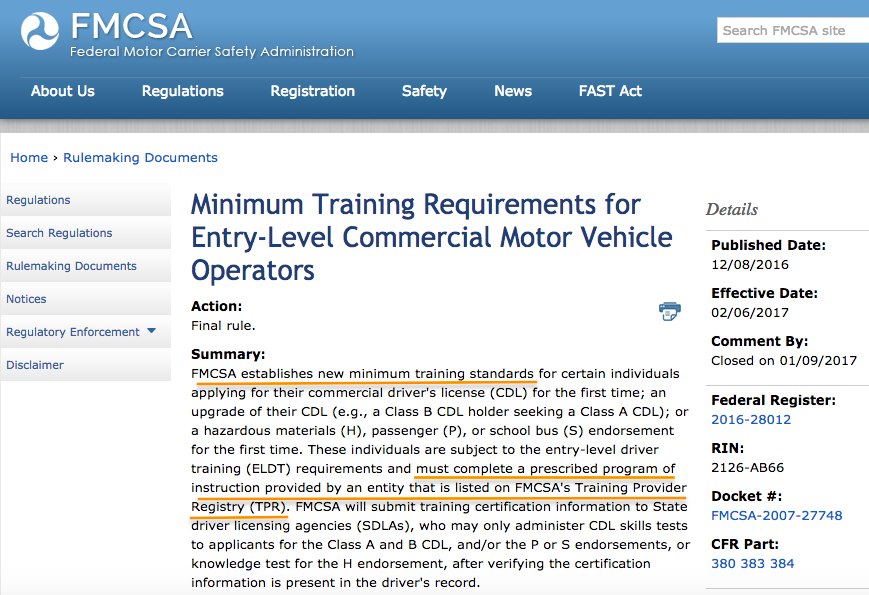Open Search Regulations in the sidebar
869x595 pixels.
(85, 233)
